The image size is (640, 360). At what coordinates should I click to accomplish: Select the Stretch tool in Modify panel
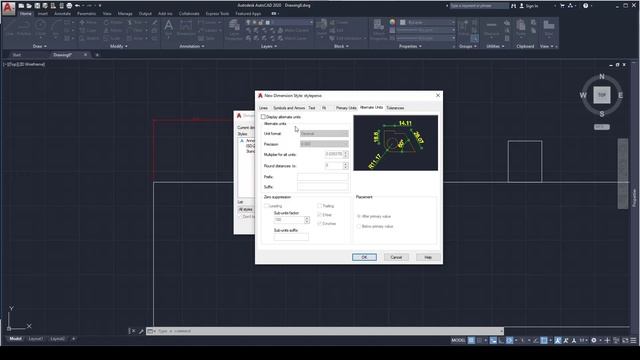point(89,38)
